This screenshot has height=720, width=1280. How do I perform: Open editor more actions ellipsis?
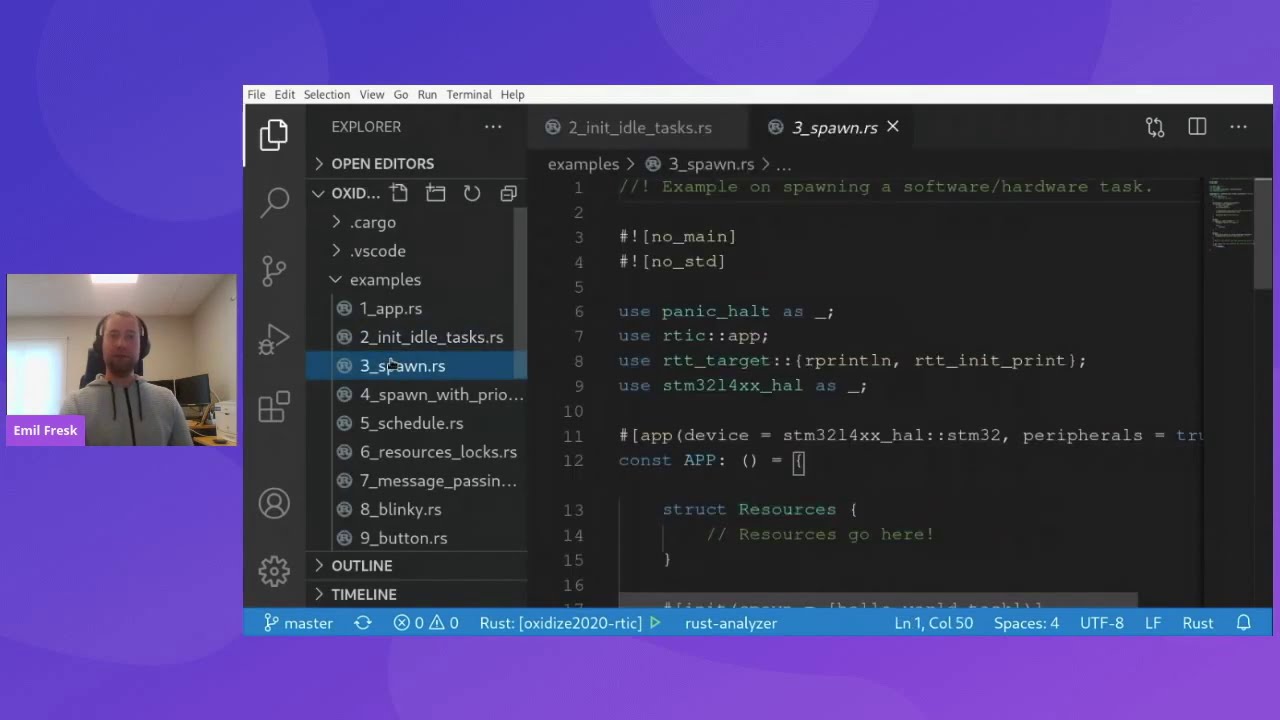tap(1238, 127)
